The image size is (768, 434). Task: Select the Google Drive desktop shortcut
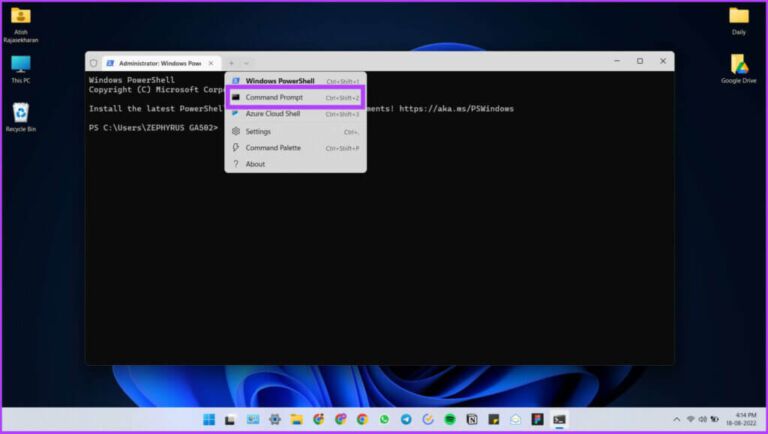tap(739, 69)
